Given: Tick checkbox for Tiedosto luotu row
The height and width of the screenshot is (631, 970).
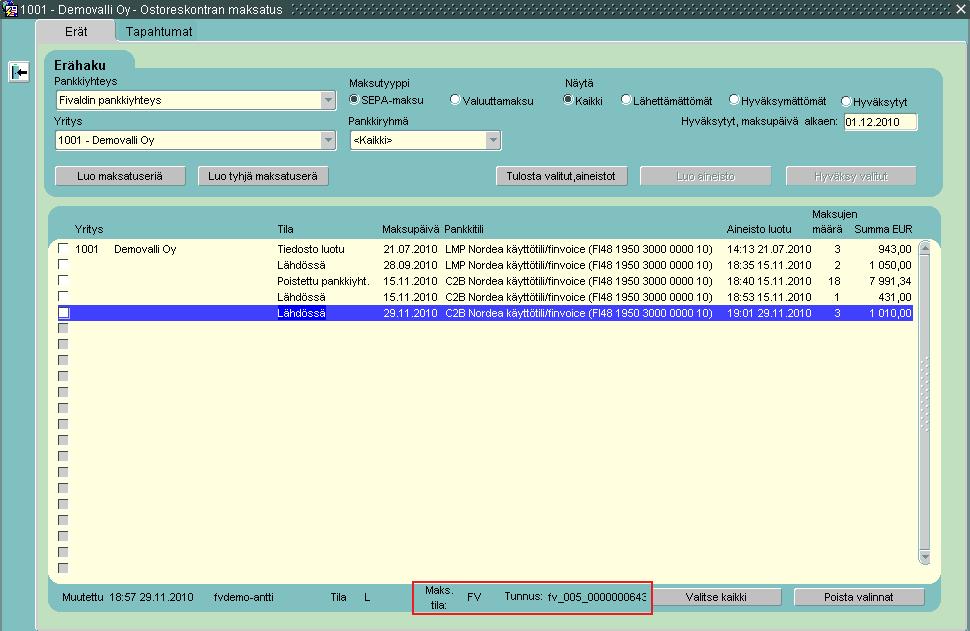Looking at the screenshot, I should point(63,249).
